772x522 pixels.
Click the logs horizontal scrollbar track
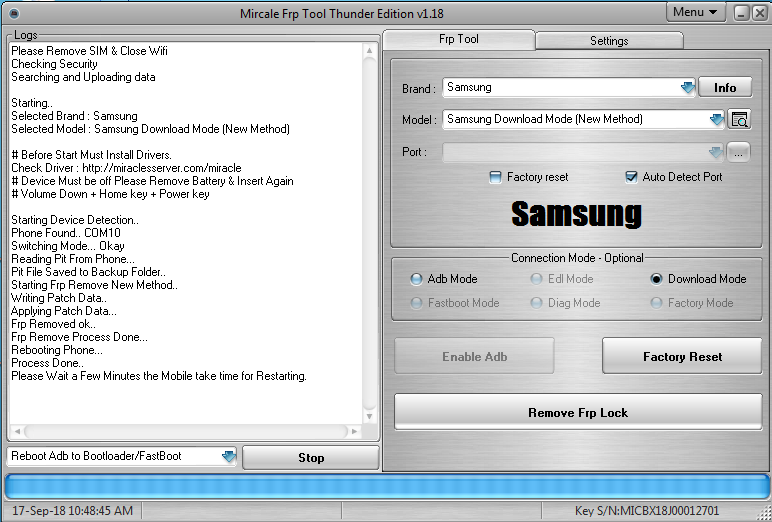(x=186, y=431)
